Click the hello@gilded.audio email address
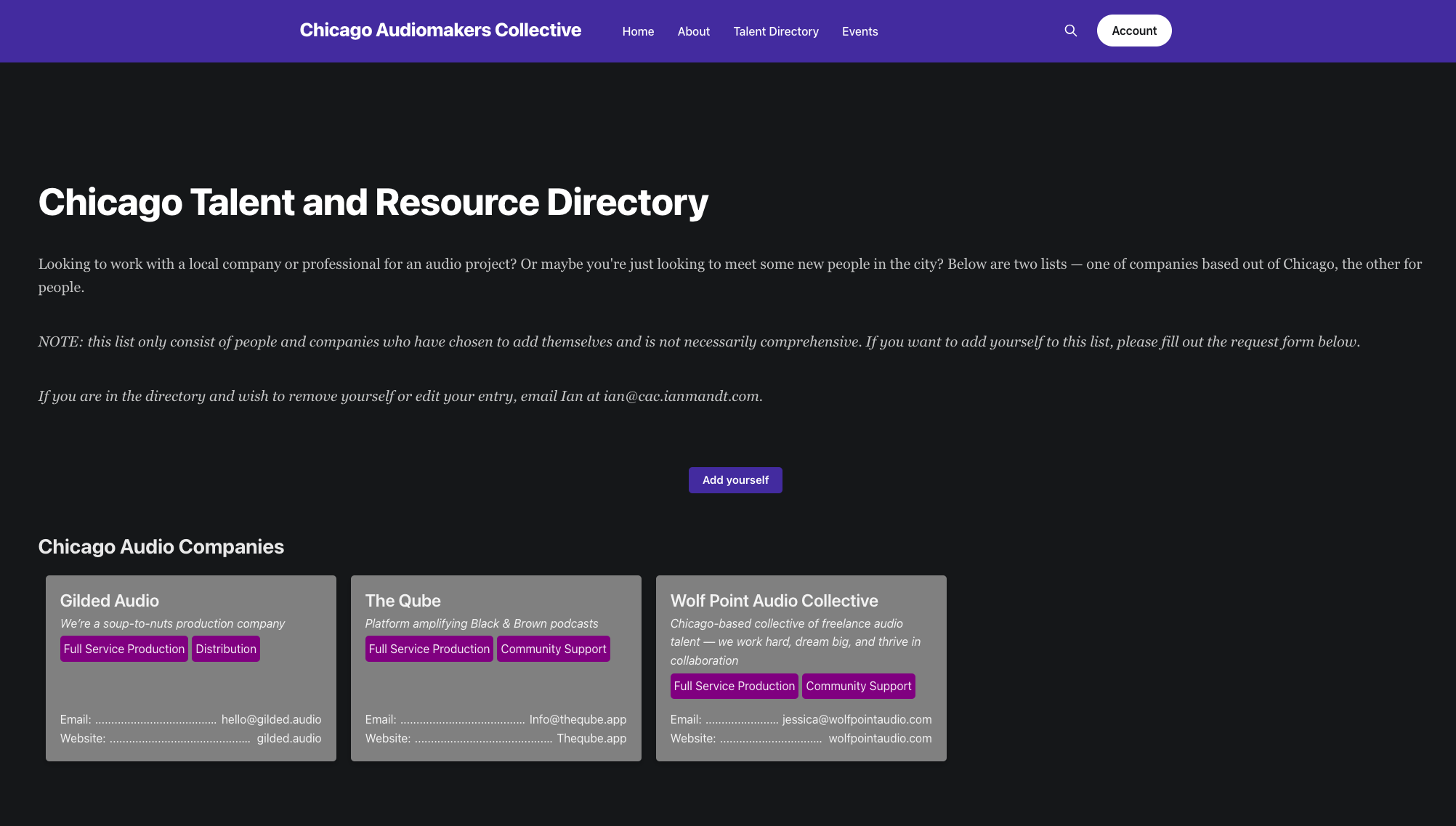The image size is (1456, 826). pyautogui.click(x=271, y=719)
